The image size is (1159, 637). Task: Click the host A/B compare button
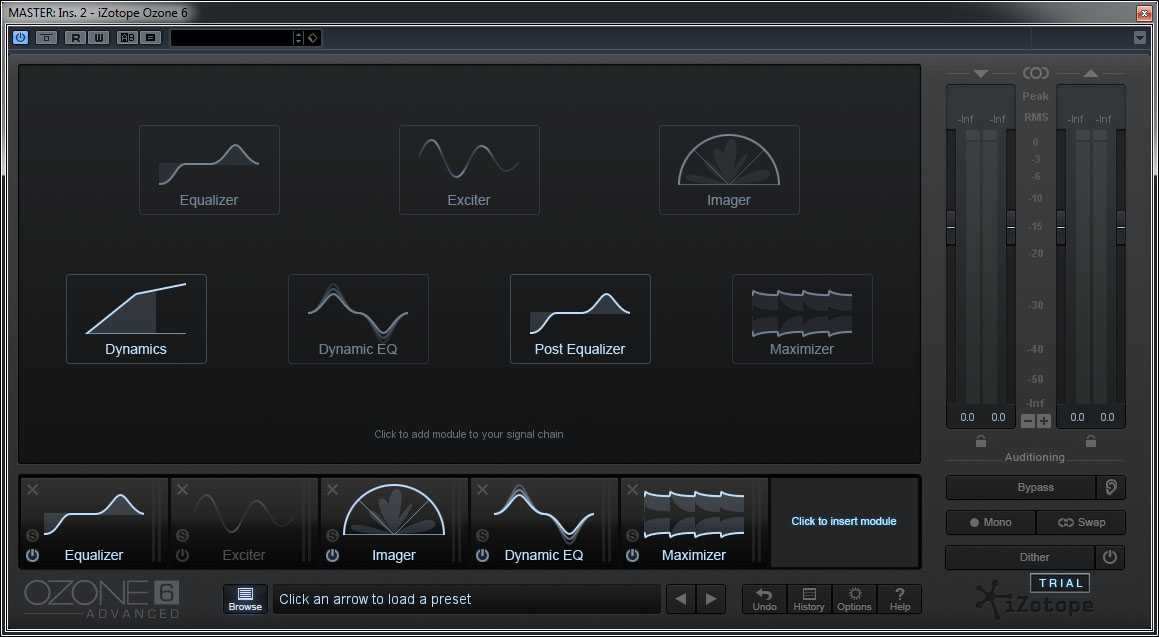tap(127, 38)
